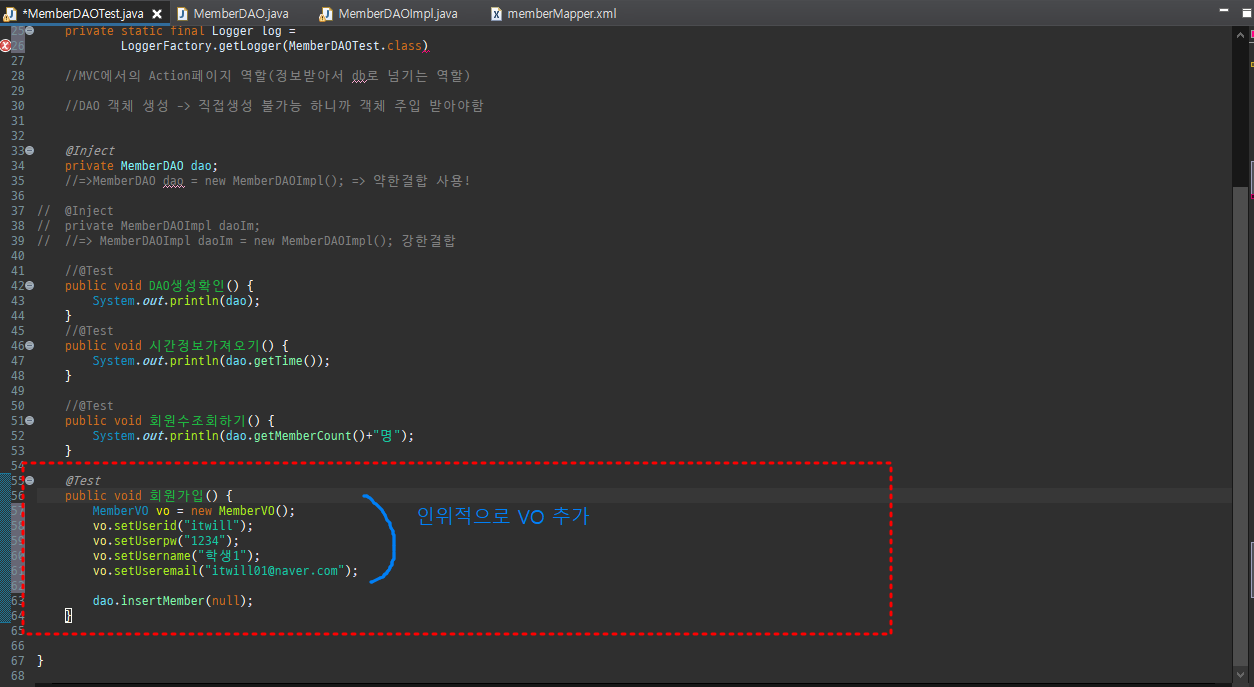Click the //MVC에서의 Action페이지 comment
1254x687 pixels.
pos(267,76)
